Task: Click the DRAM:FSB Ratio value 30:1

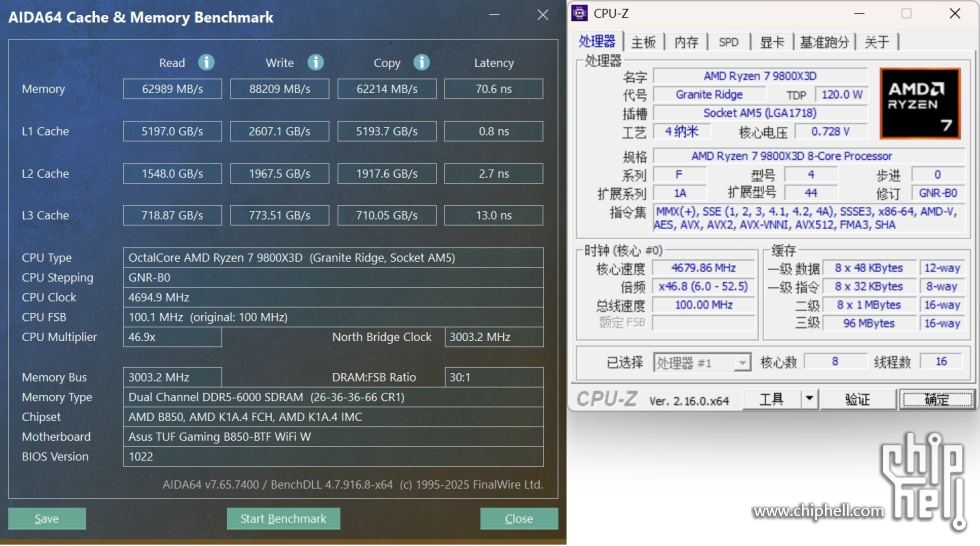Action: [494, 377]
